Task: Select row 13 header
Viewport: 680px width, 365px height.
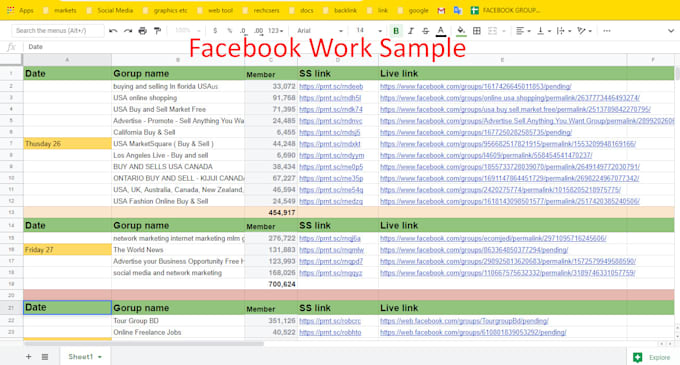Action: click(11, 212)
